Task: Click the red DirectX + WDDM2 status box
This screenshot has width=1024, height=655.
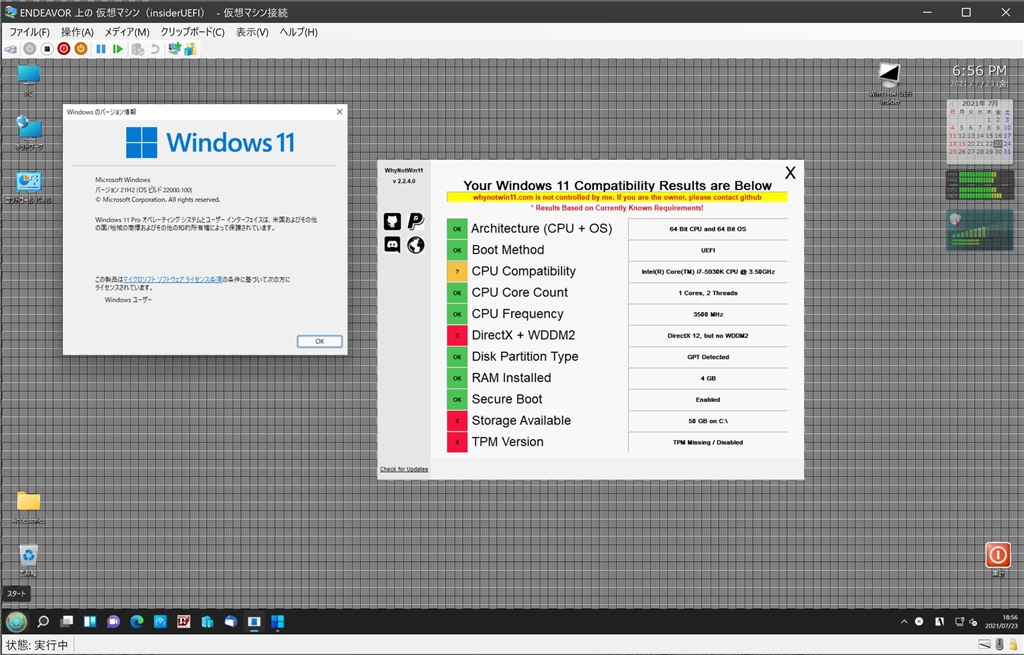Action: [457, 336]
